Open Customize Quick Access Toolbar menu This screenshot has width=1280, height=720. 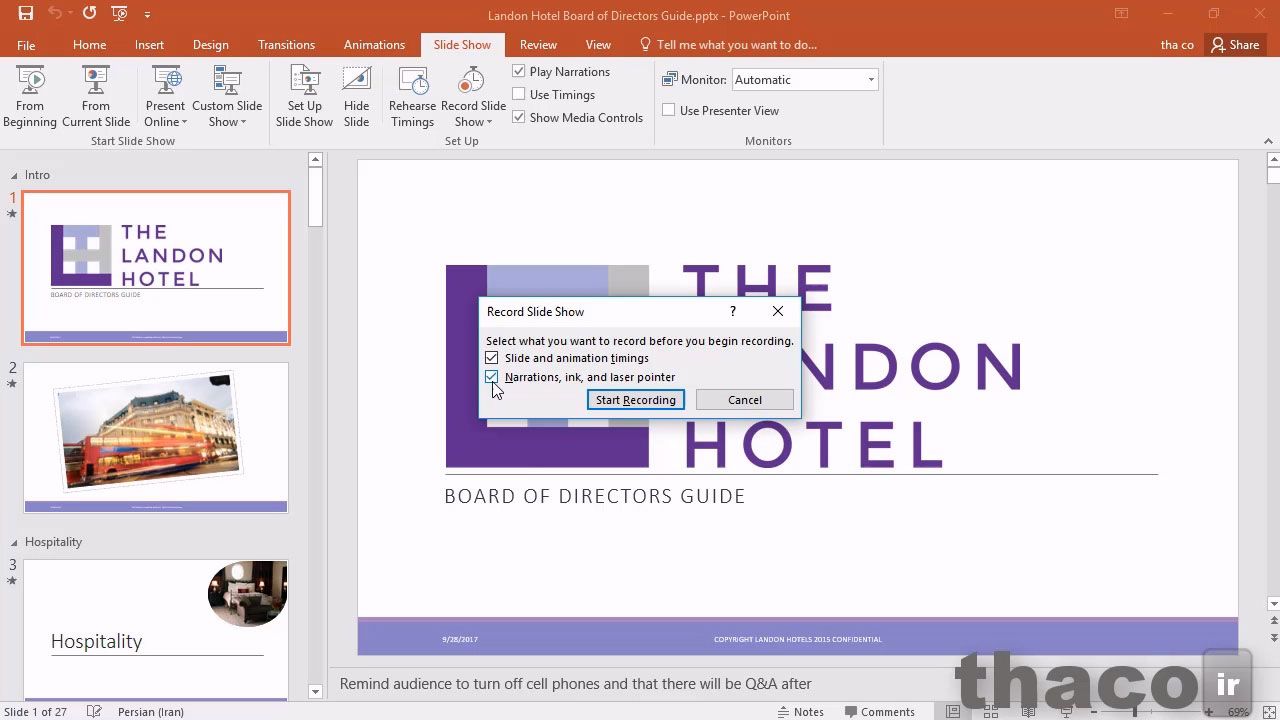147,15
